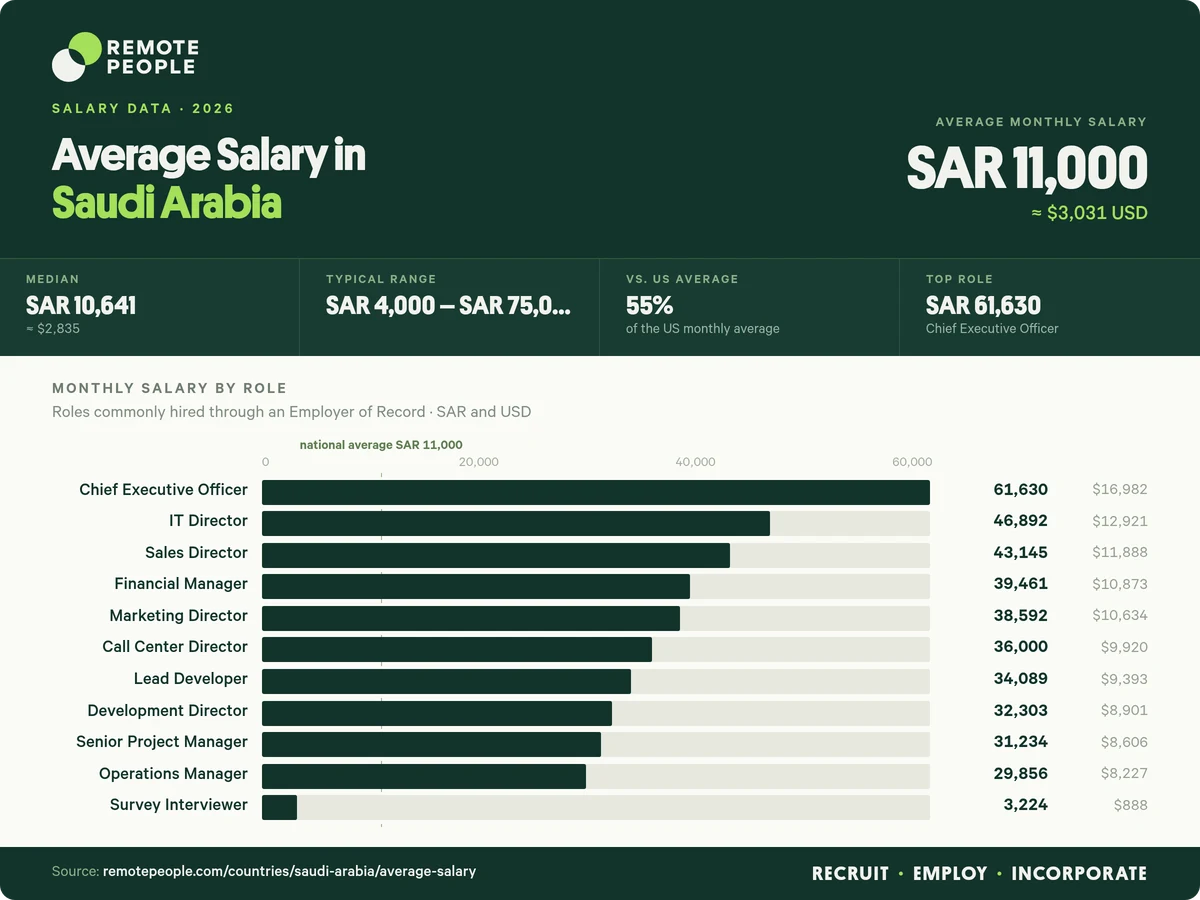Viewport: 1200px width, 900px height.
Task: Select the Call Center Director row label
Action: click(x=175, y=646)
